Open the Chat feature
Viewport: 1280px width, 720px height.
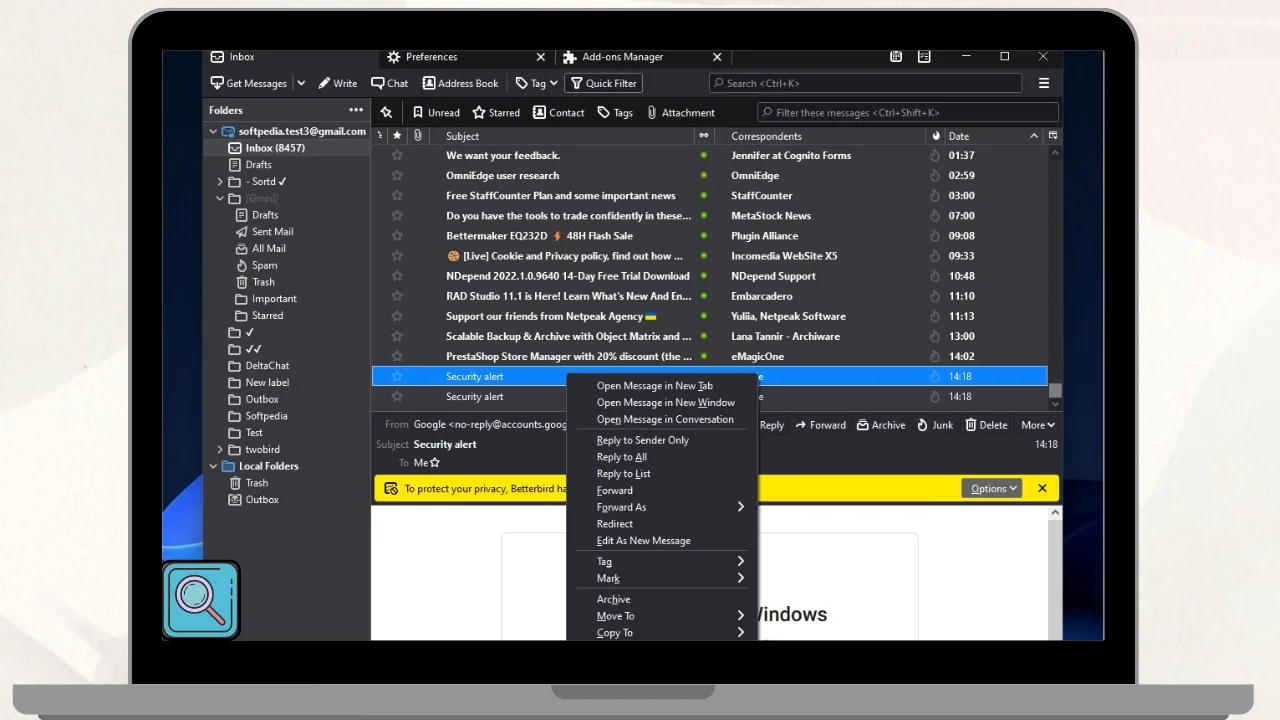[x=390, y=84]
